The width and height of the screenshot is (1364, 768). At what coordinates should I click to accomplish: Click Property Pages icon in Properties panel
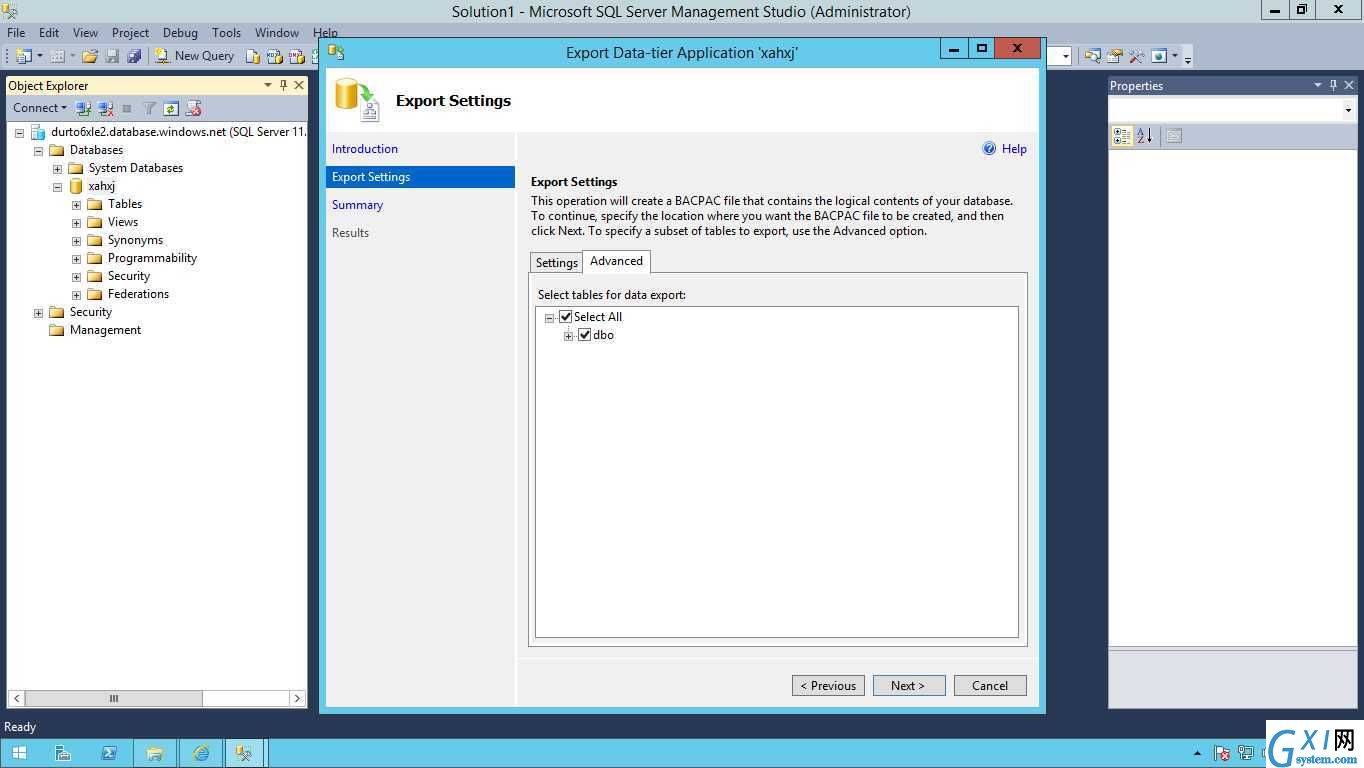(1174, 136)
